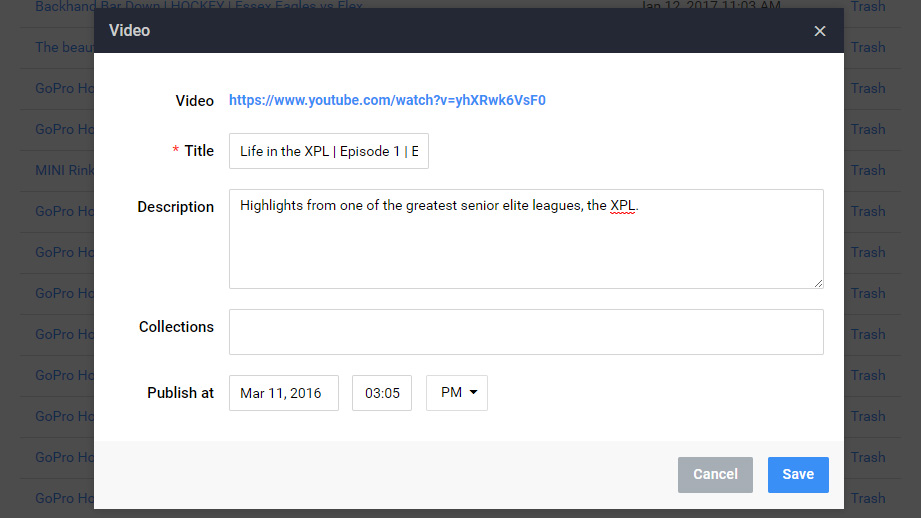Image resolution: width=921 pixels, height=518 pixels.
Task: Open the MINI Rink video link
Action: click(x=64, y=170)
